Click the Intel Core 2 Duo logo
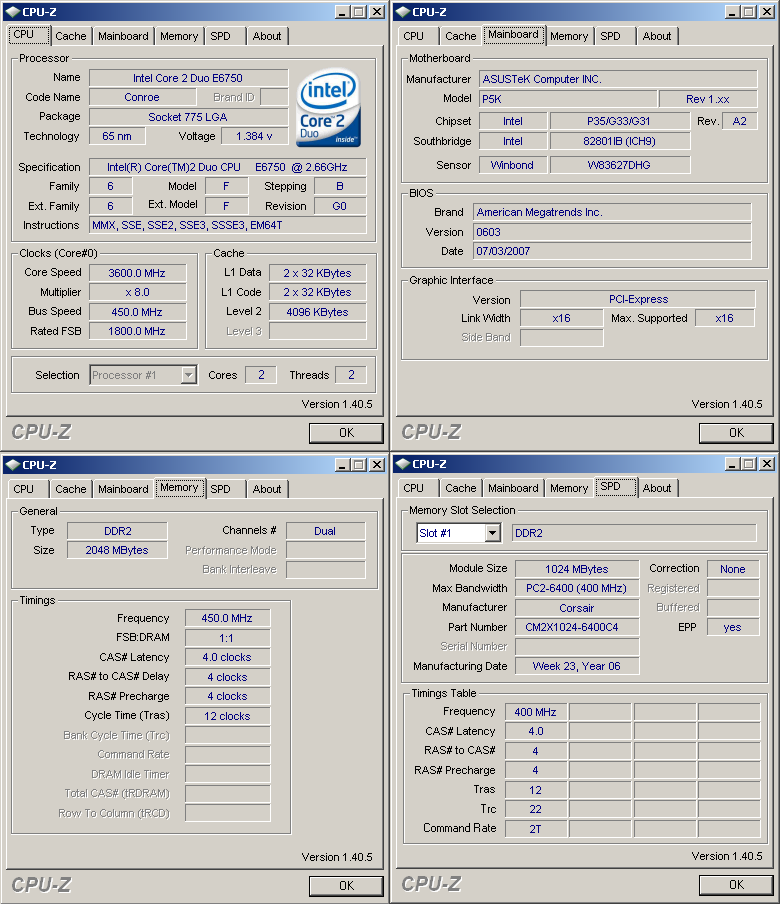Screen dimensions: 780x904 point(329,107)
